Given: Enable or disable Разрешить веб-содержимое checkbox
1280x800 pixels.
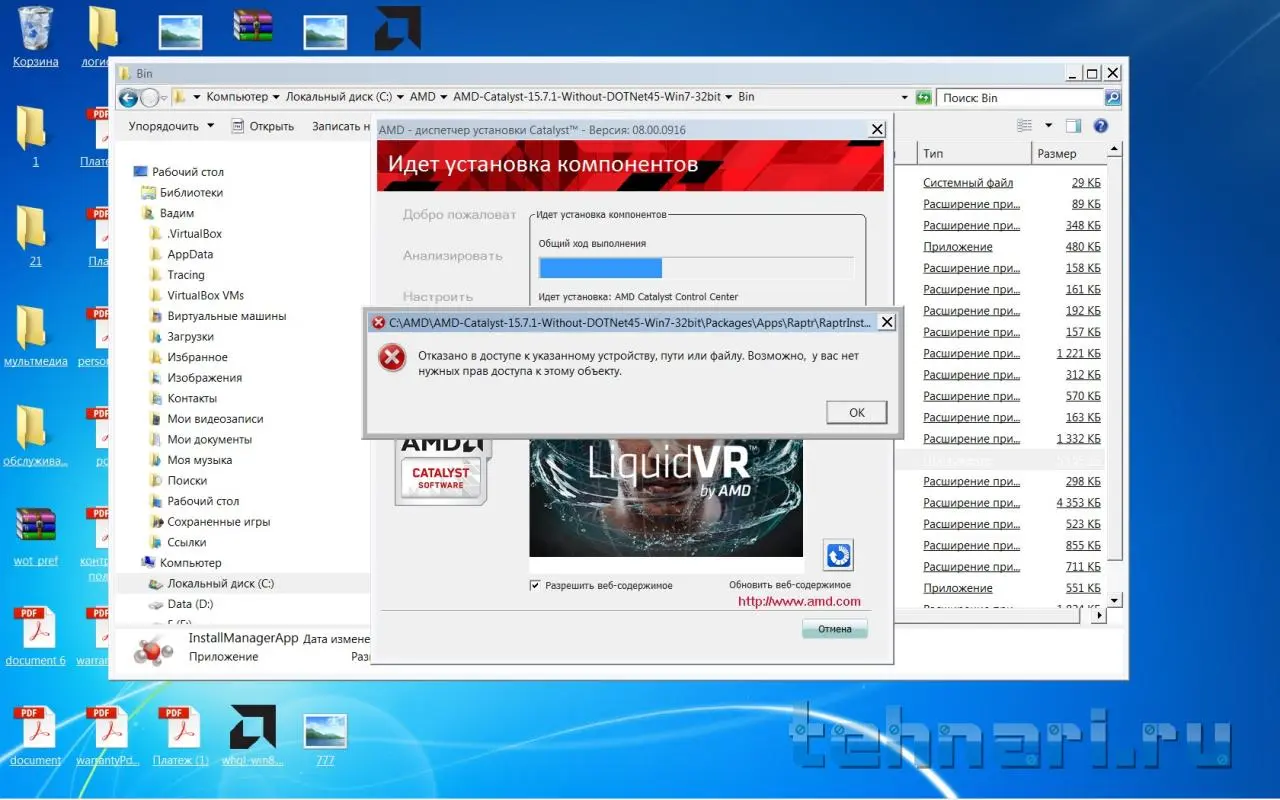Looking at the screenshot, I should [536, 585].
